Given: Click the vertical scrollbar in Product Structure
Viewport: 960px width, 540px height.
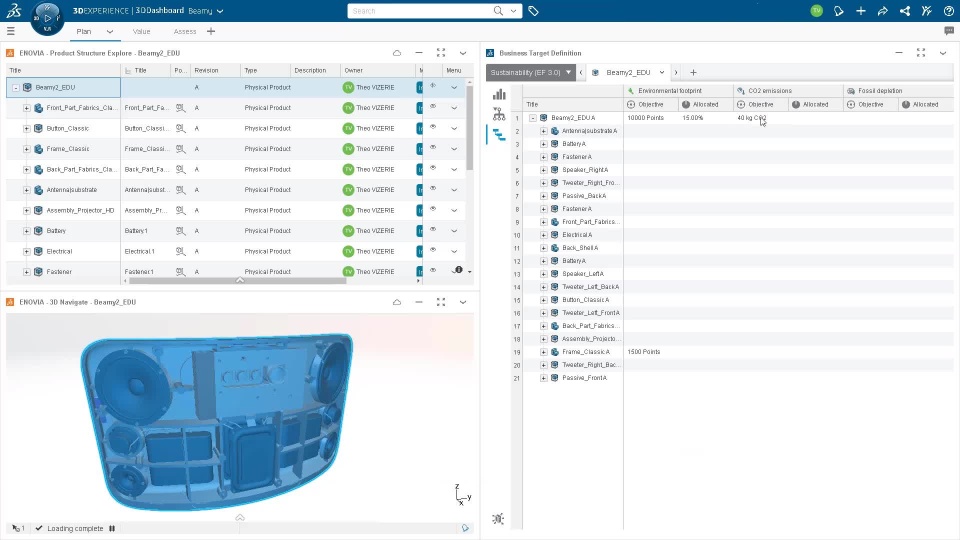Looking at the screenshot, I should (x=470, y=127).
